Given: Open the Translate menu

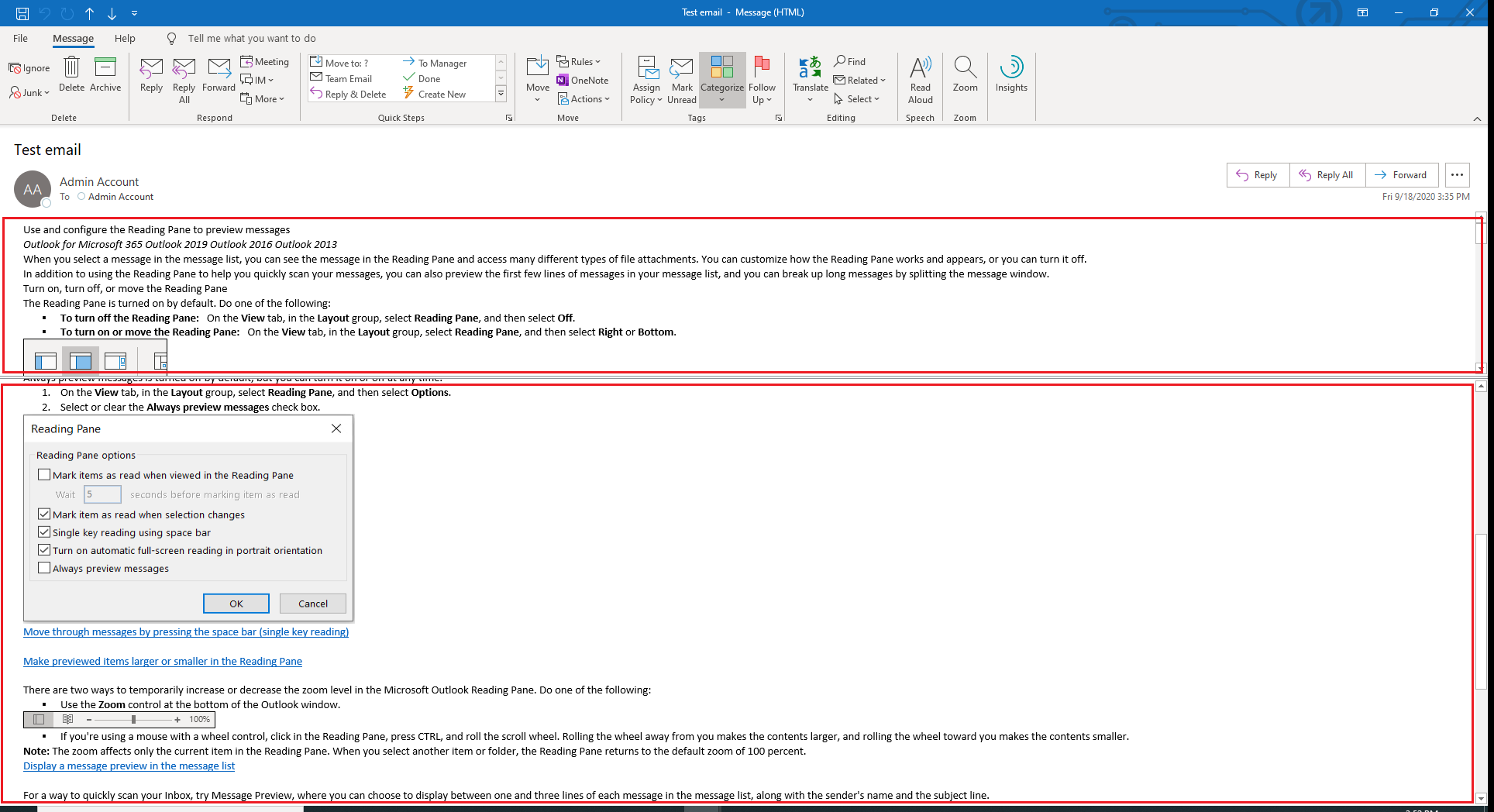Looking at the screenshot, I should point(811,81).
